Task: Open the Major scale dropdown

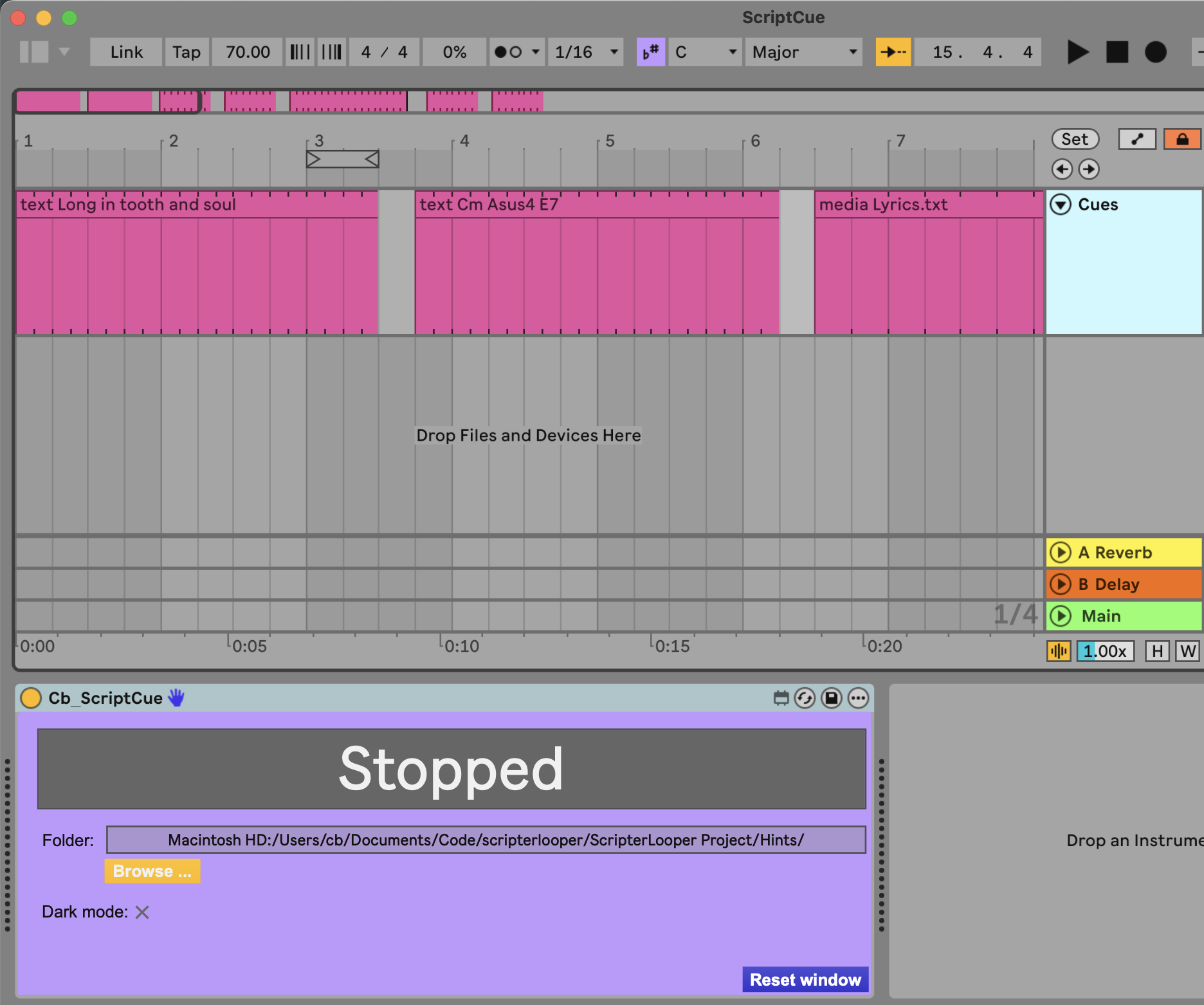Action: 803,52
